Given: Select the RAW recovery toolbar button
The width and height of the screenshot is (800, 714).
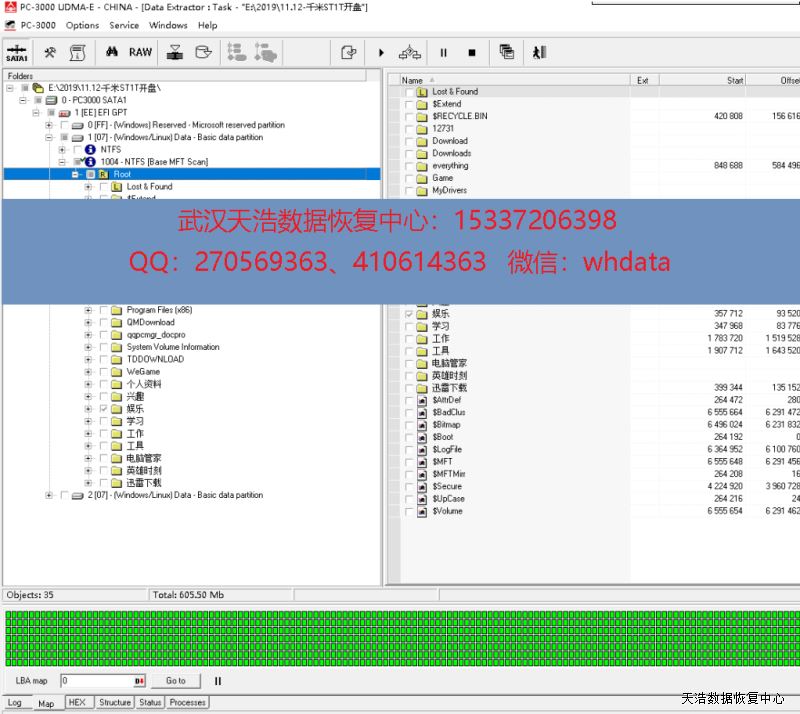Looking at the screenshot, I should 140,53.
